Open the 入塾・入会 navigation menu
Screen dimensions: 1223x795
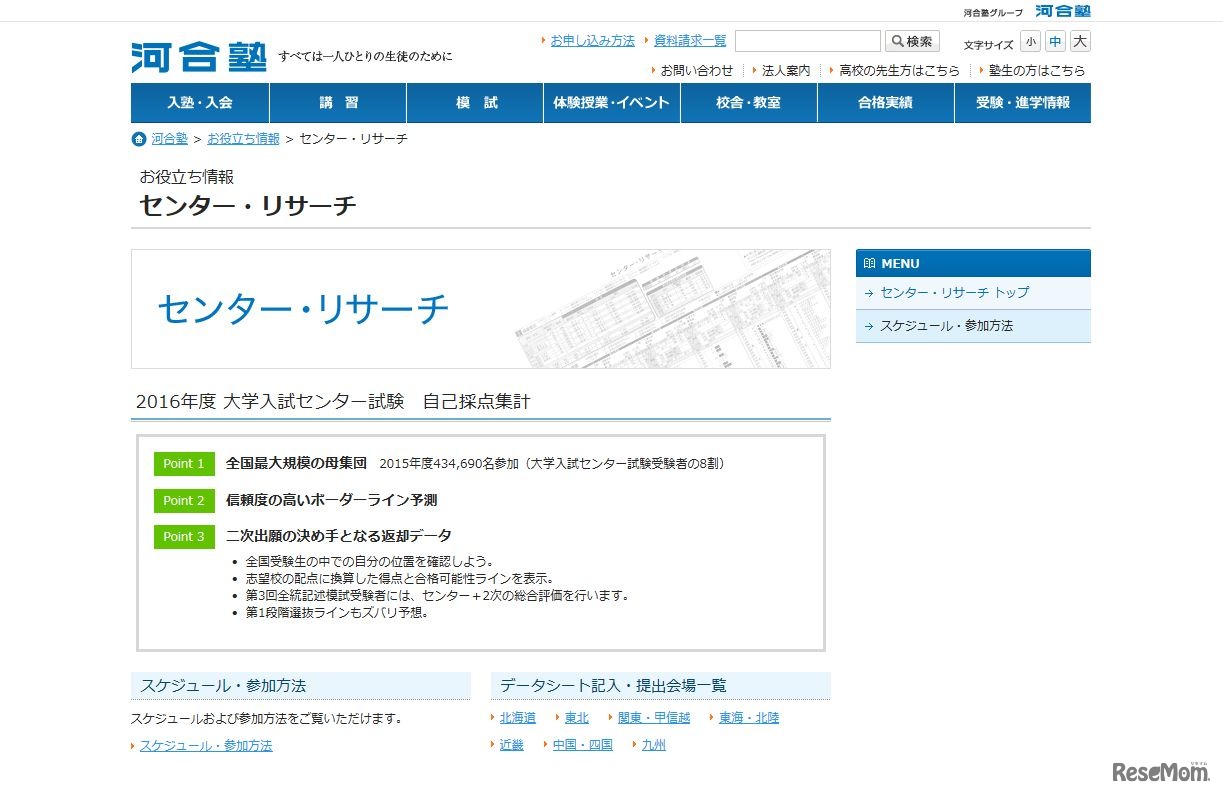coord(200,103)
